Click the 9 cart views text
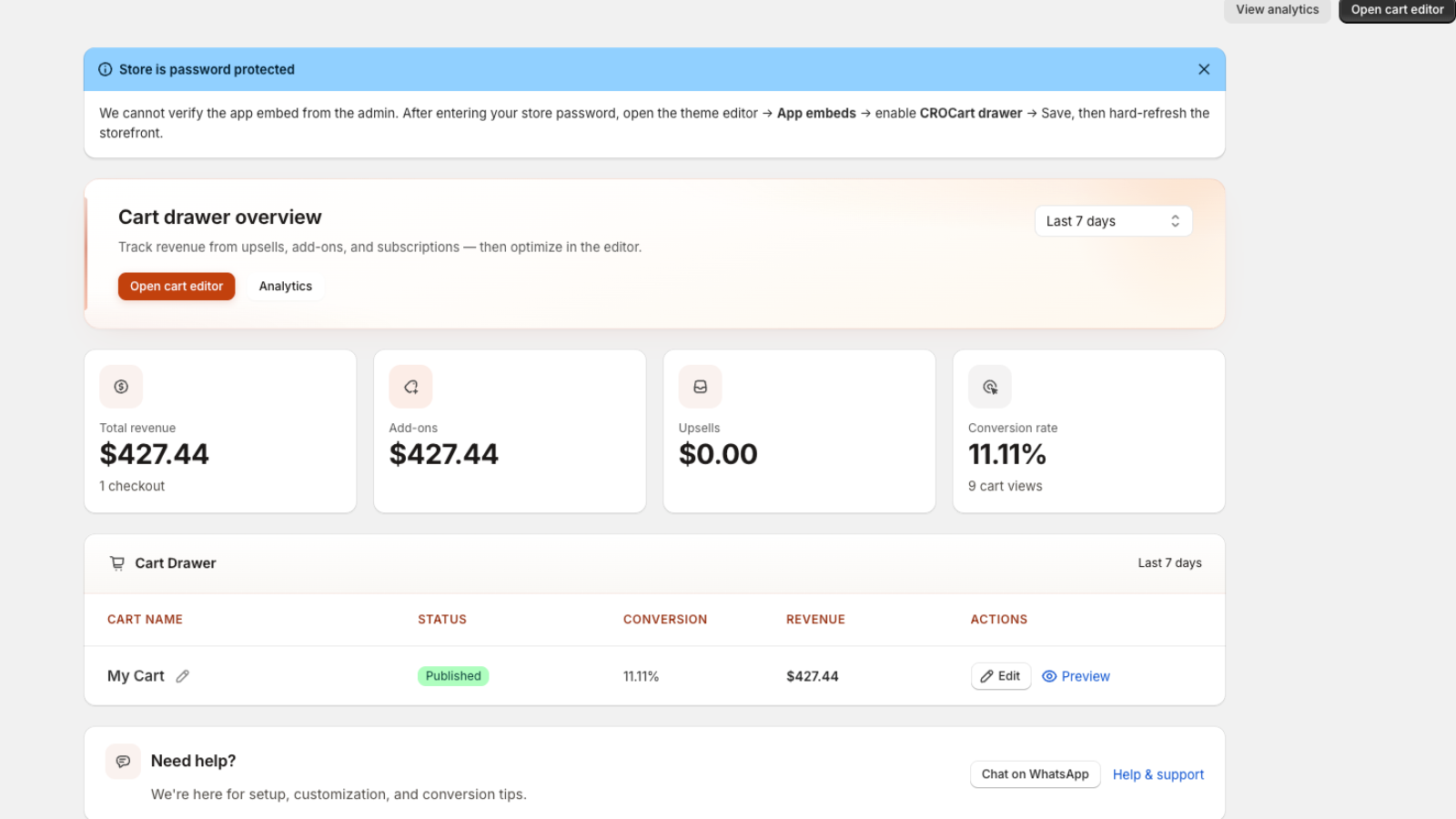This screenshot has height=819, width=1456. tap(1006, 486)
